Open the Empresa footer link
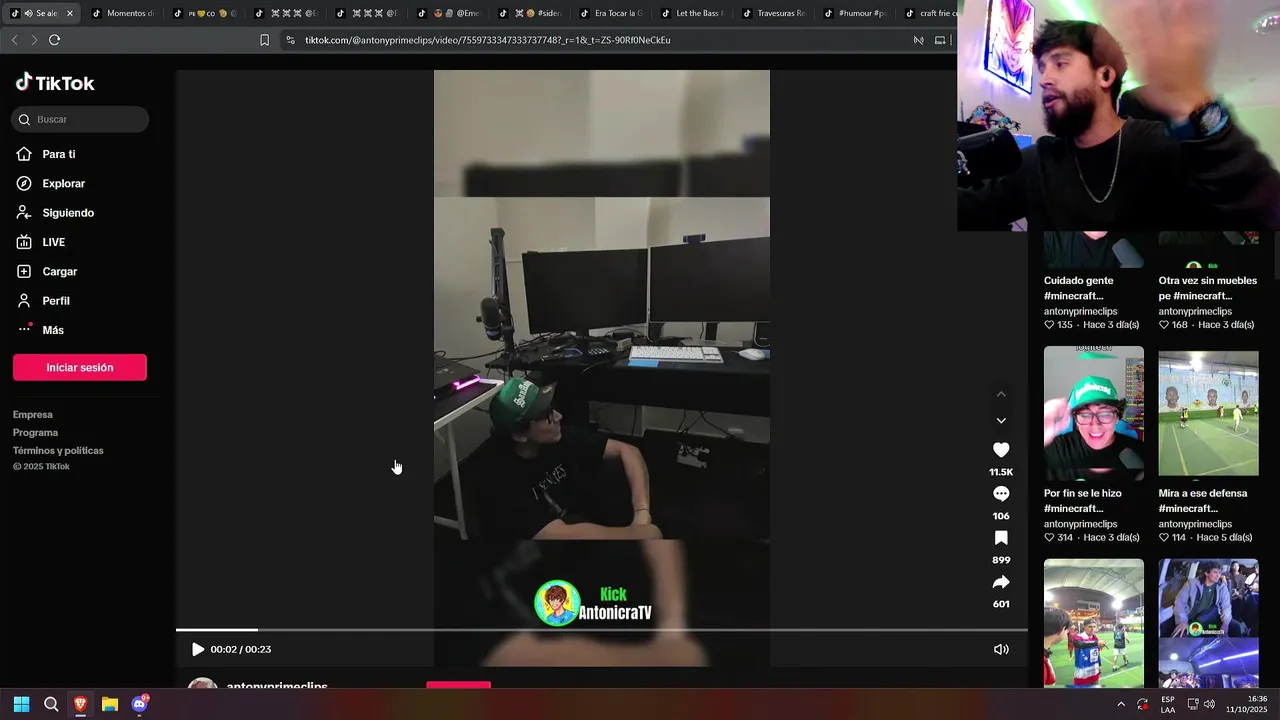 click(33, 414)
